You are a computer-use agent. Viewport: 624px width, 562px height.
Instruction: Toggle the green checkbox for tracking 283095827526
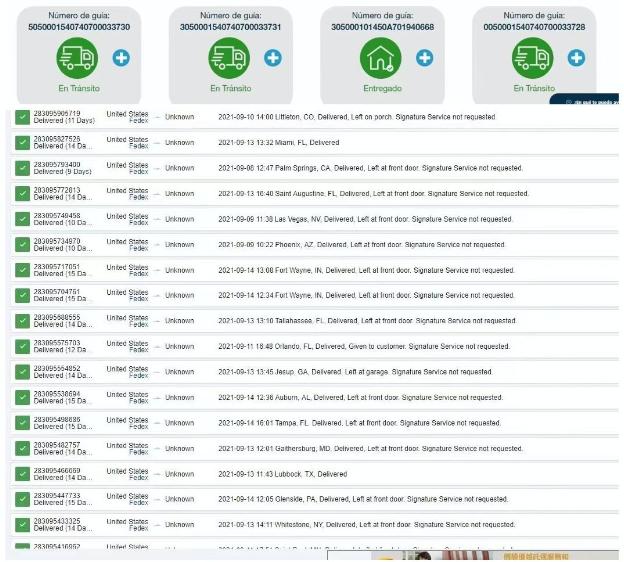pos(22,143)
